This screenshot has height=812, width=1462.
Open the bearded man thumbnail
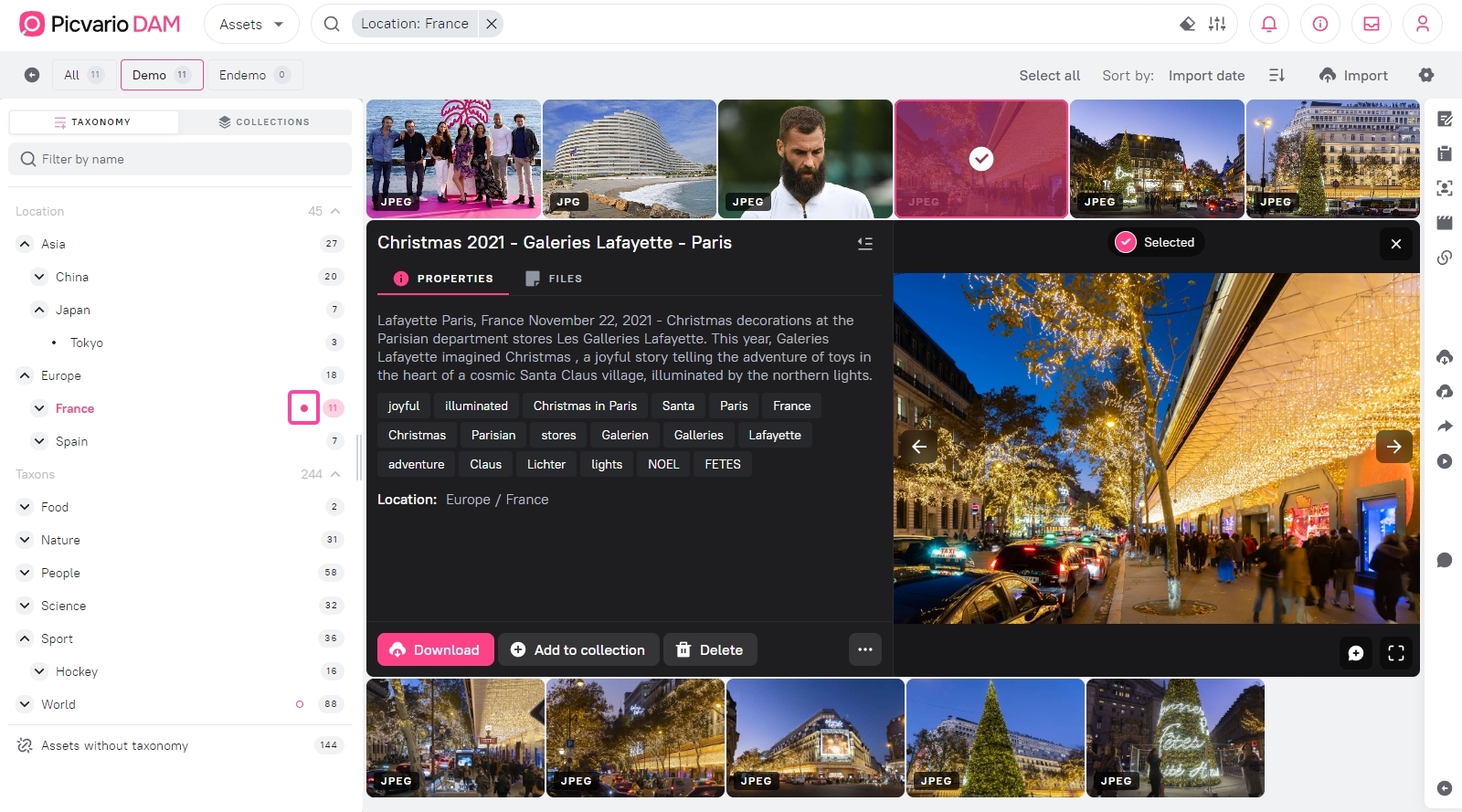tap(805, 159)
